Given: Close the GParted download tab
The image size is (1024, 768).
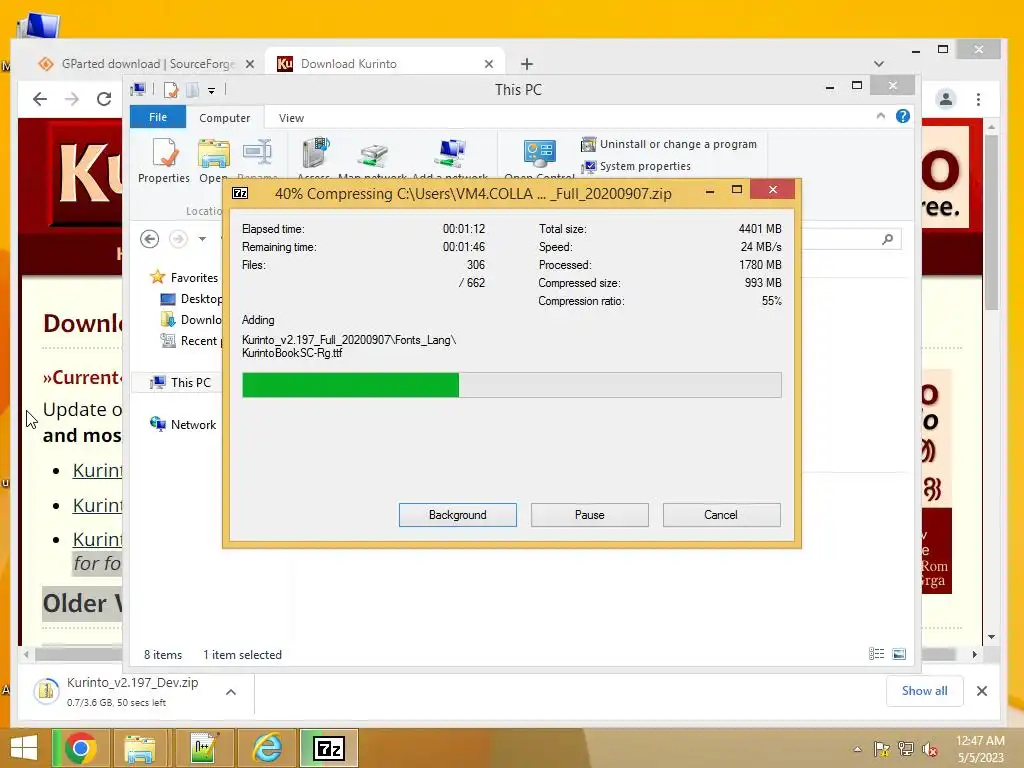Looking at the screenshot, I should point(249,64).
